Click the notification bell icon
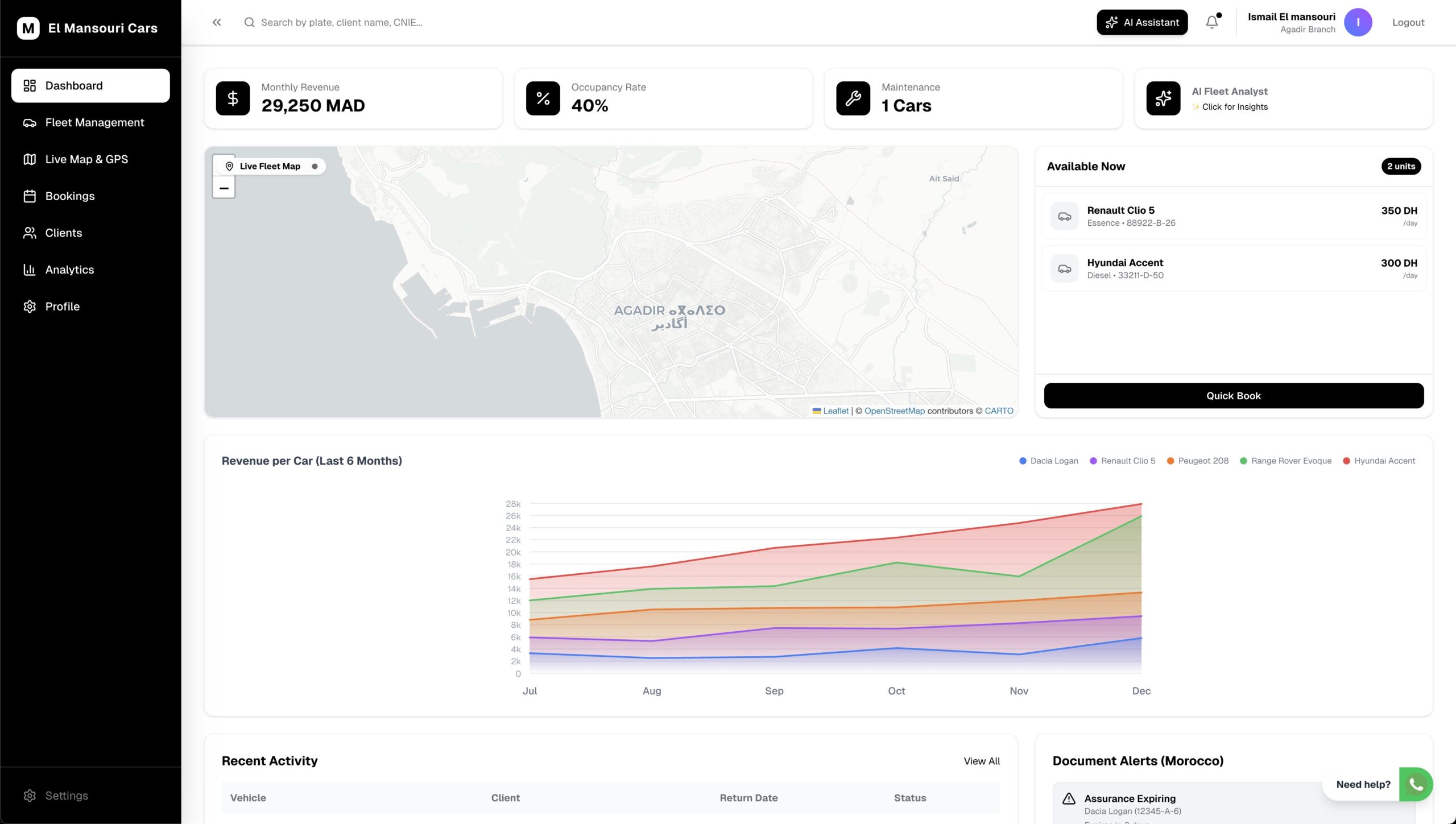 tap(1211, 22)
